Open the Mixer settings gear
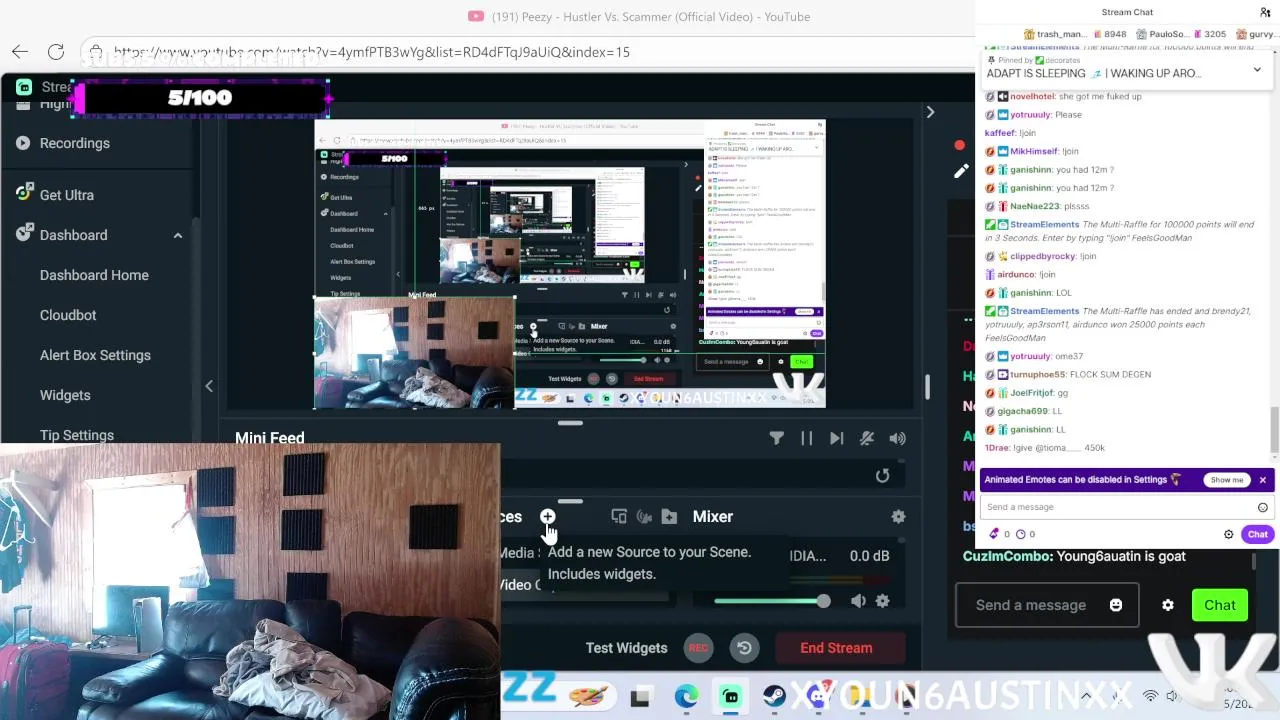This screenshot has width=1280, height=720. 898,516
